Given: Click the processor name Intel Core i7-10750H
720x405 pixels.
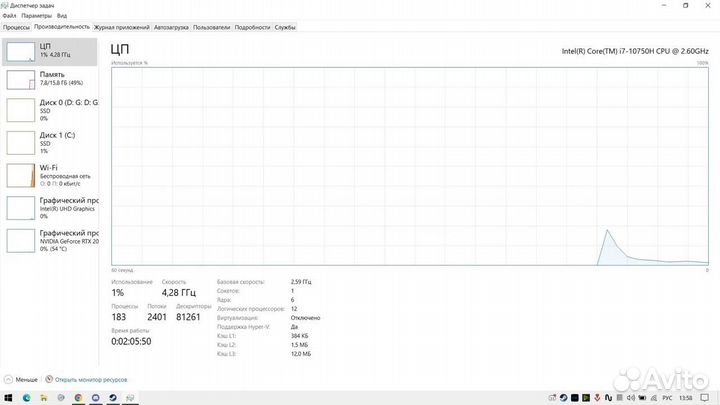Looking at the screenshot, I should [x=635, y=51].
